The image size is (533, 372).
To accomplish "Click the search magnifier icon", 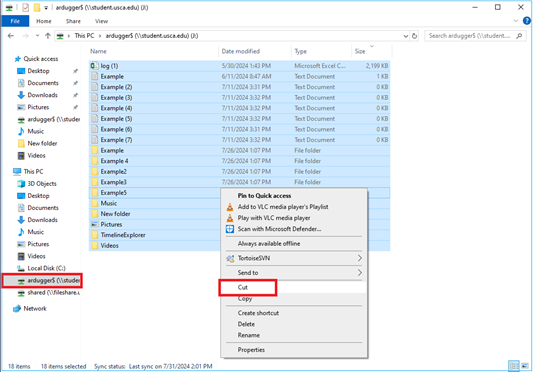I will [x=519, y=36].
